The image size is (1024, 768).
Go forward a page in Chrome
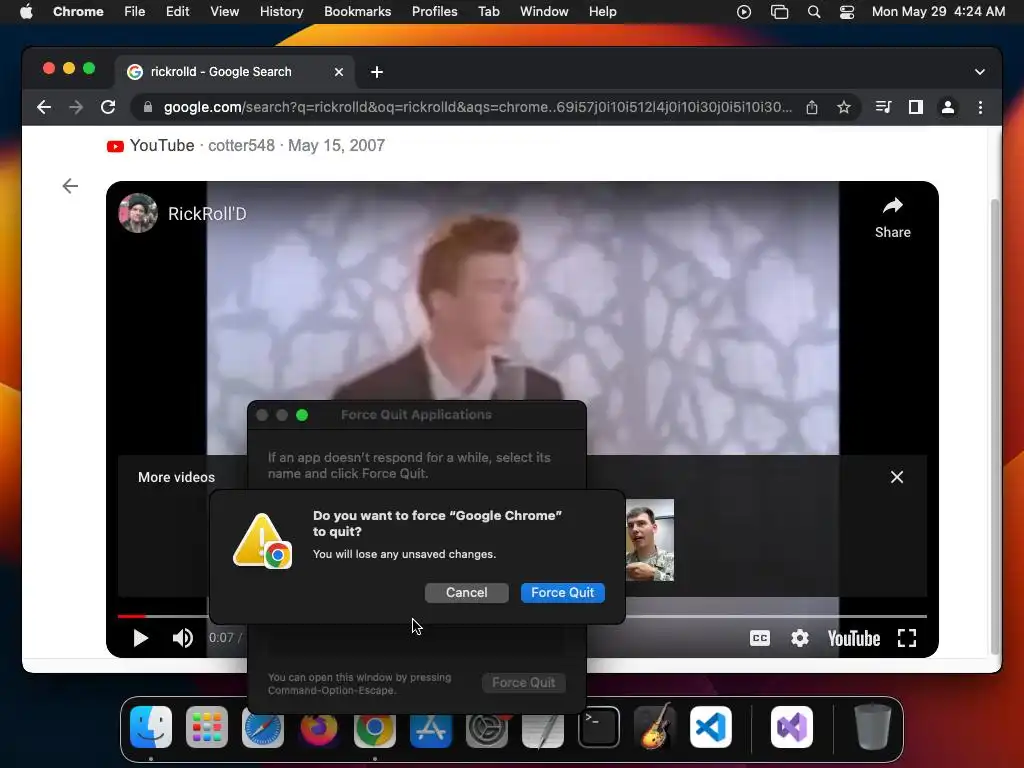[76, 107]
